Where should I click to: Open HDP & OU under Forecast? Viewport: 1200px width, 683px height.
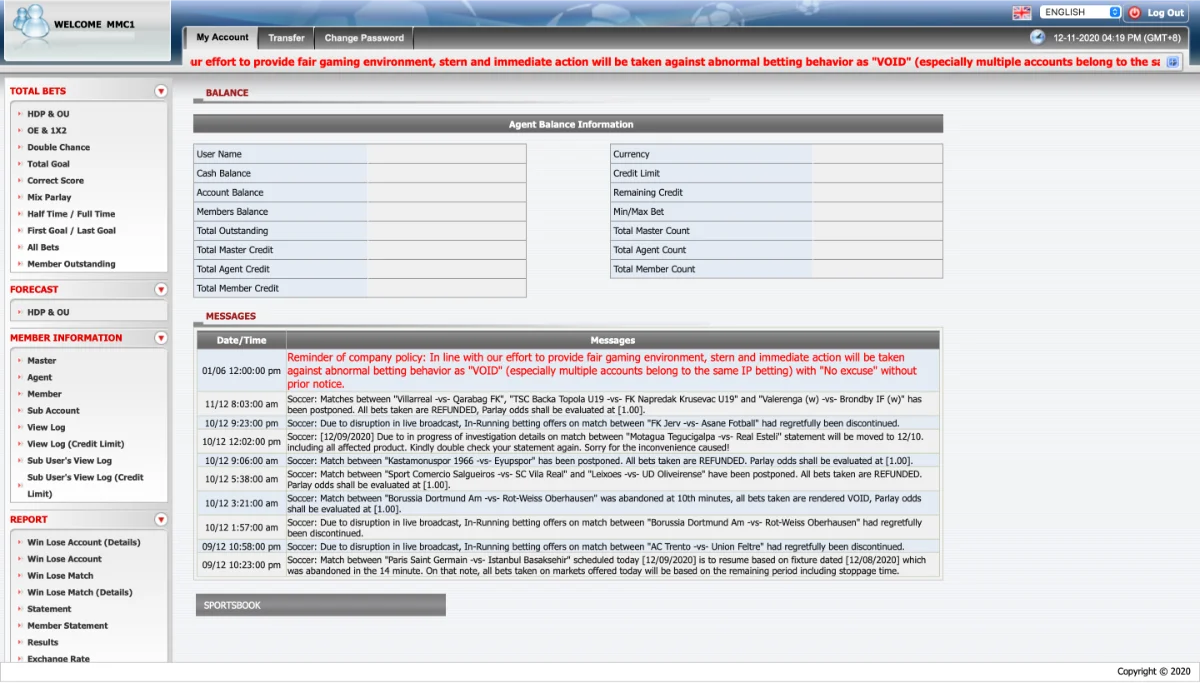point(48,313)
